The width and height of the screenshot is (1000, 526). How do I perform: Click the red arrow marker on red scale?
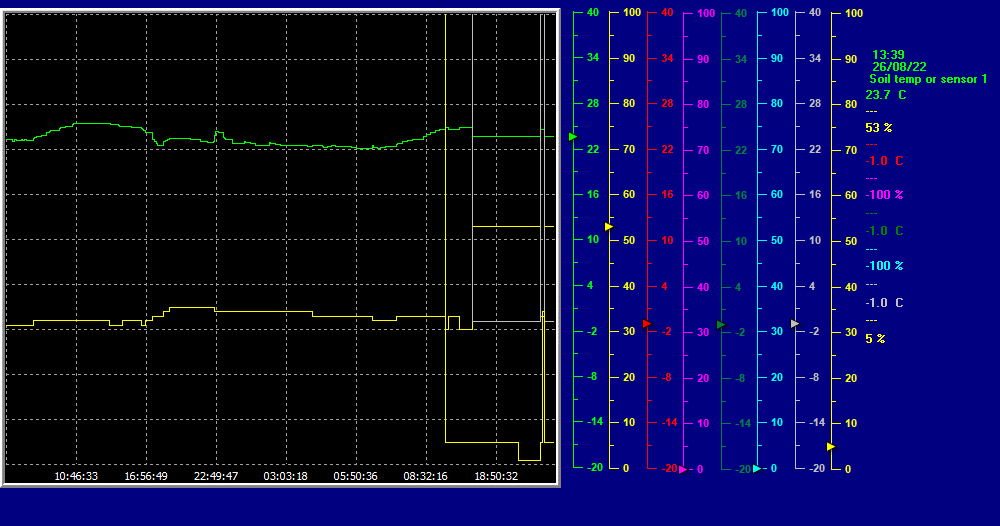(646, 323)
